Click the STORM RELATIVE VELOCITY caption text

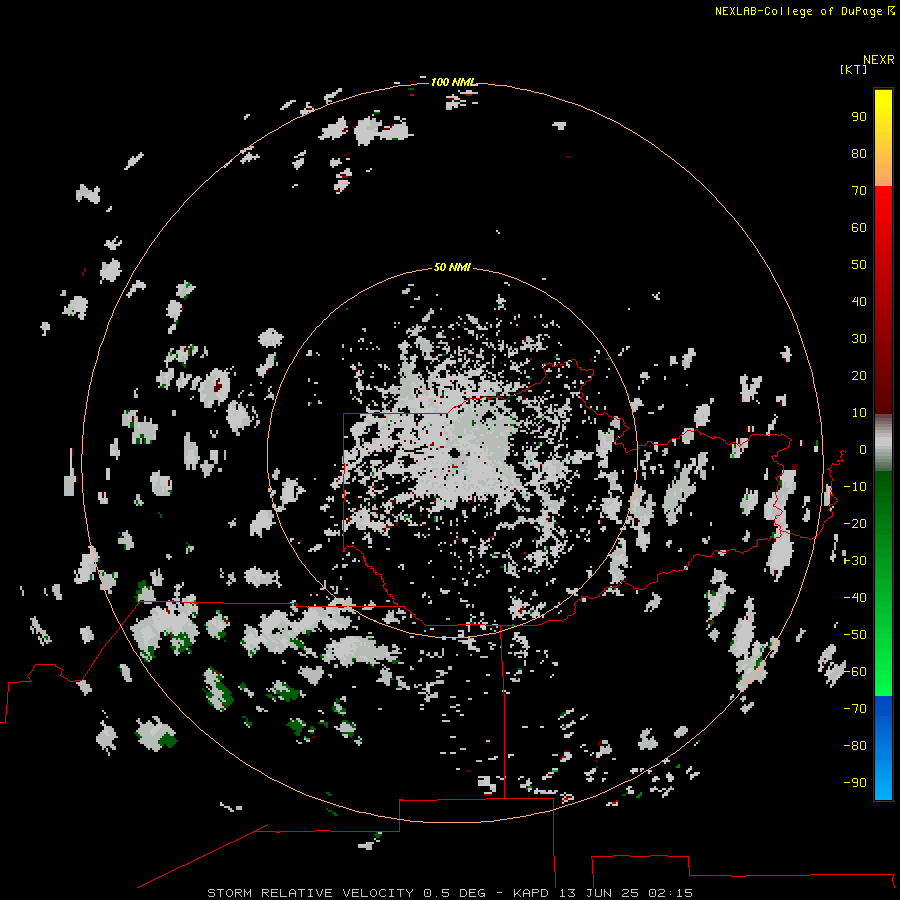coord(310,893)
